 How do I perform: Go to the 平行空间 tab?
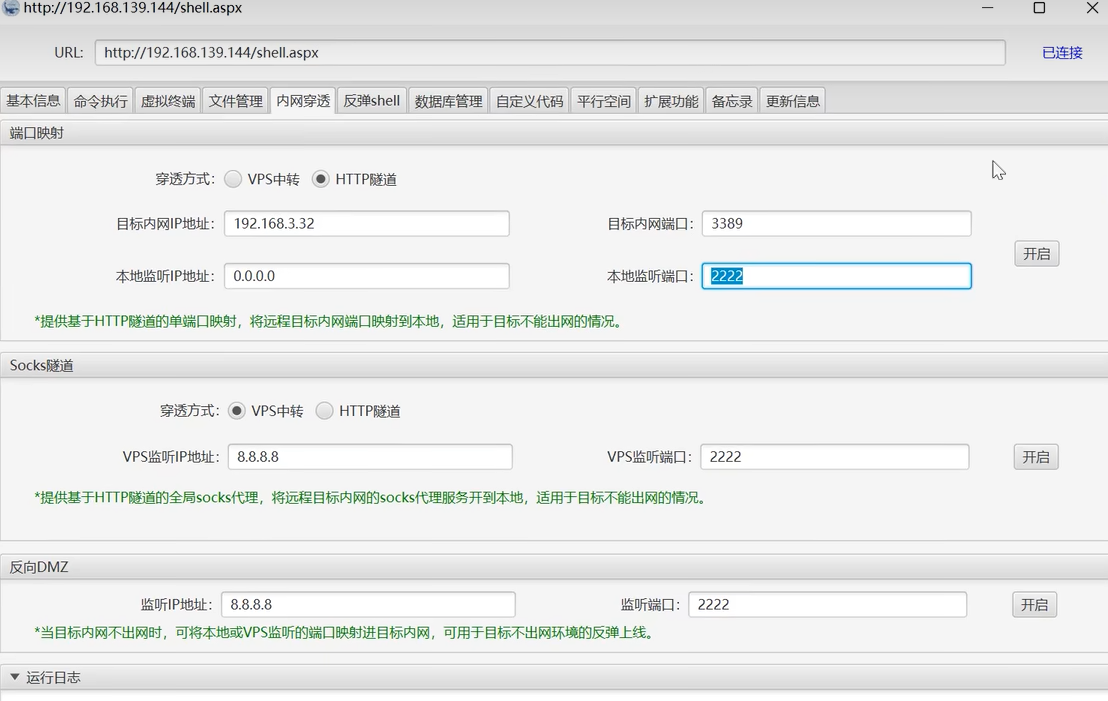tap(603, 100)
